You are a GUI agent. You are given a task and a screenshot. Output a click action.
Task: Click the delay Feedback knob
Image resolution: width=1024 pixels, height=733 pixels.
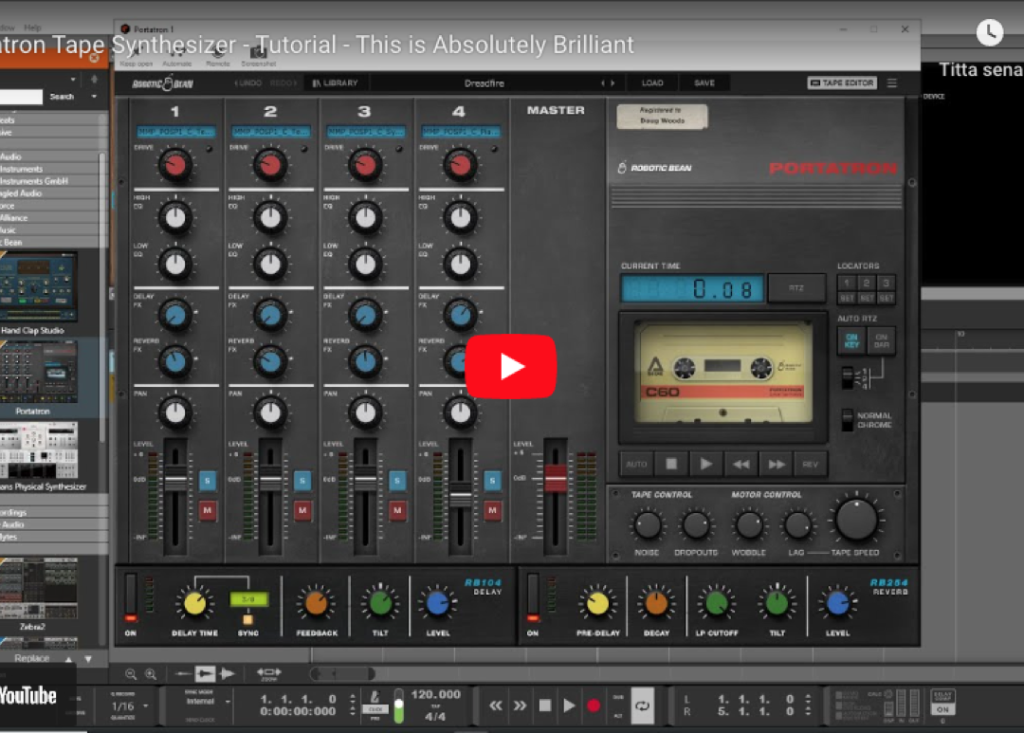[316, 604]
